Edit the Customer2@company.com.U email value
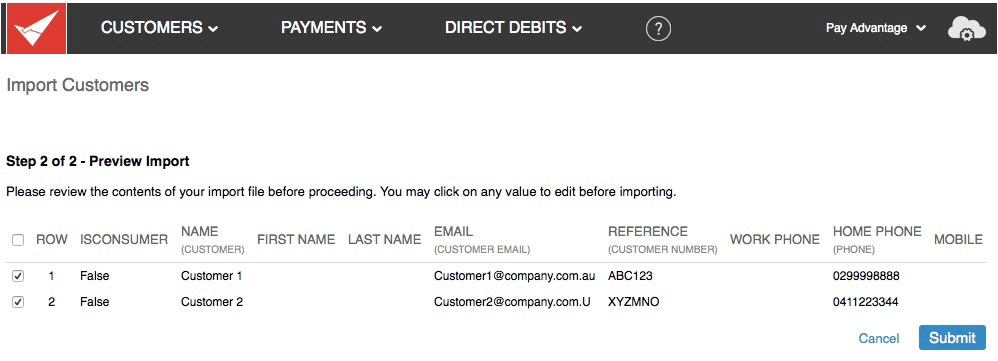The image size is (998, 361). click(x=512, y=302)
